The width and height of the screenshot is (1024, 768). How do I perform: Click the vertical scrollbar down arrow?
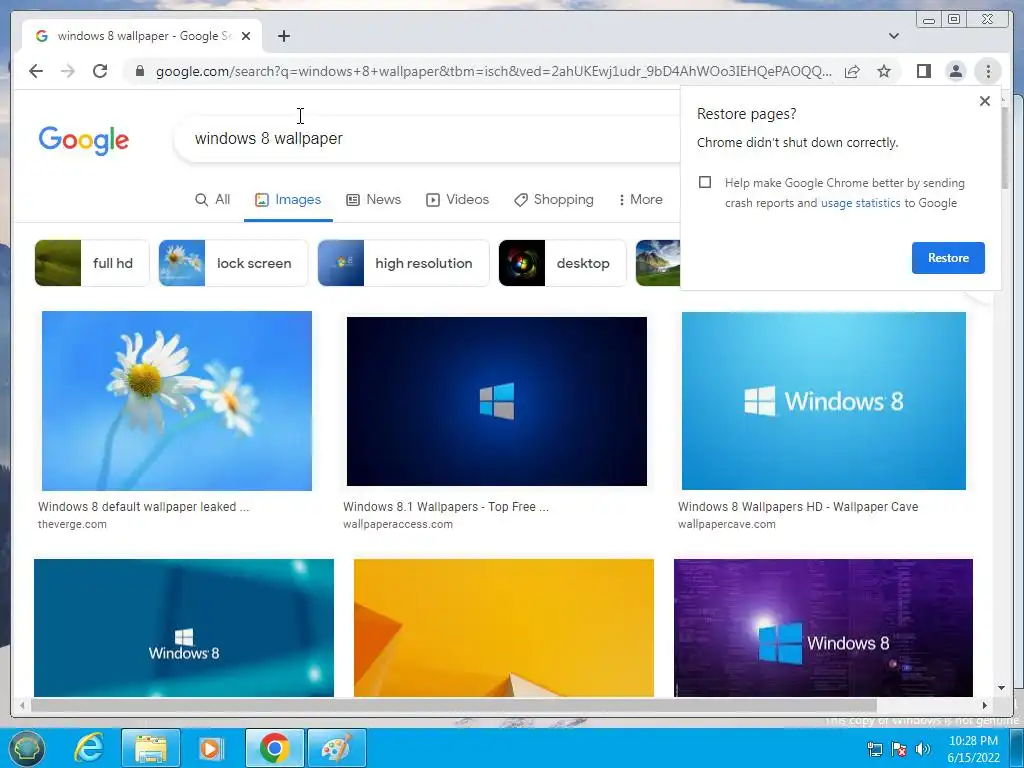(1001, 688)
